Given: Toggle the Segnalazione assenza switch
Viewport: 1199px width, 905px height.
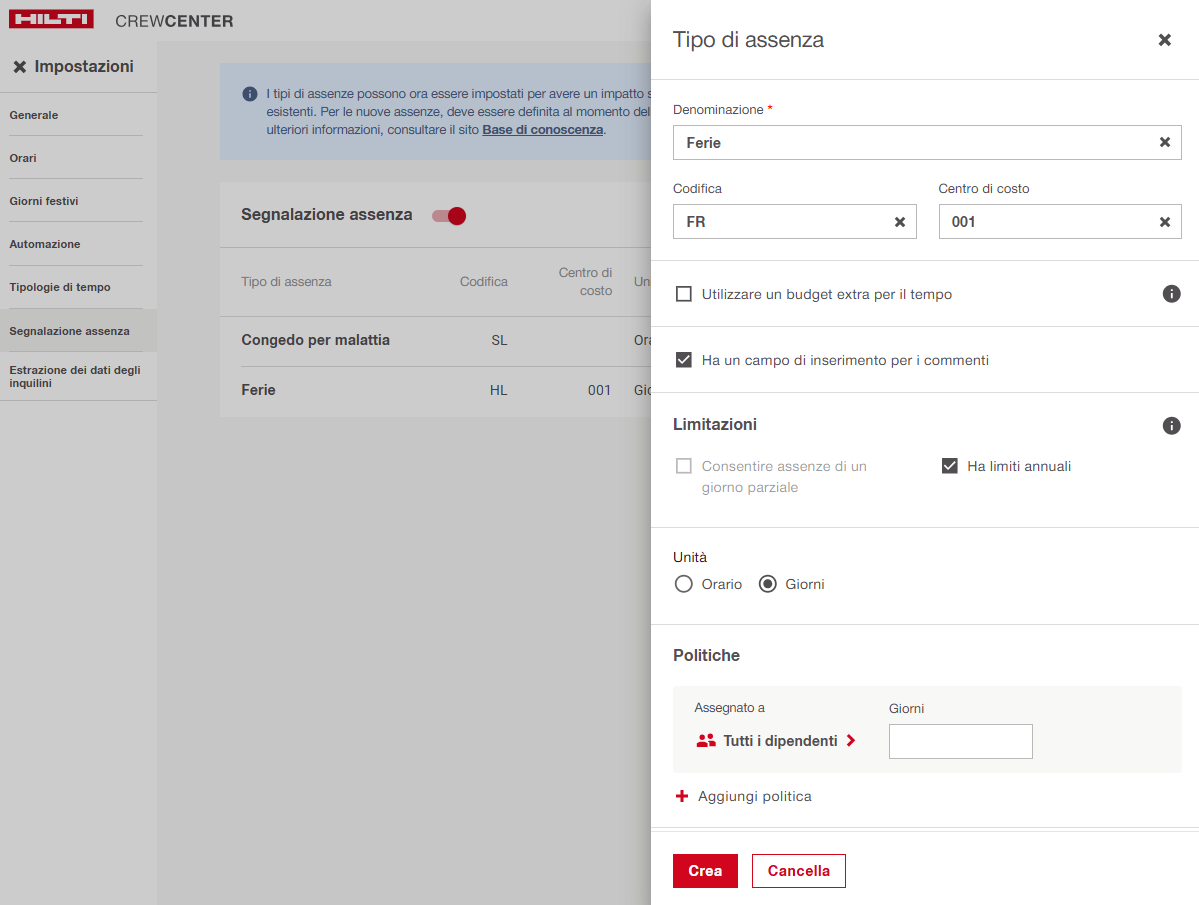Looking at the screenshot, I should click(x=449, y=216).
